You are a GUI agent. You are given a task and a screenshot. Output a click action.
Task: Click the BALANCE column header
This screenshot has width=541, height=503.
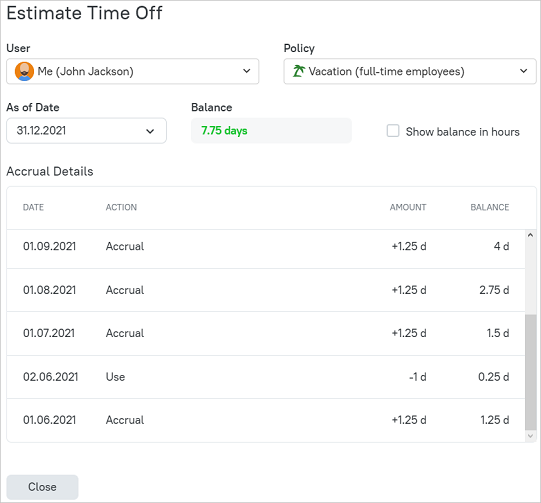(x=490, y=207)
